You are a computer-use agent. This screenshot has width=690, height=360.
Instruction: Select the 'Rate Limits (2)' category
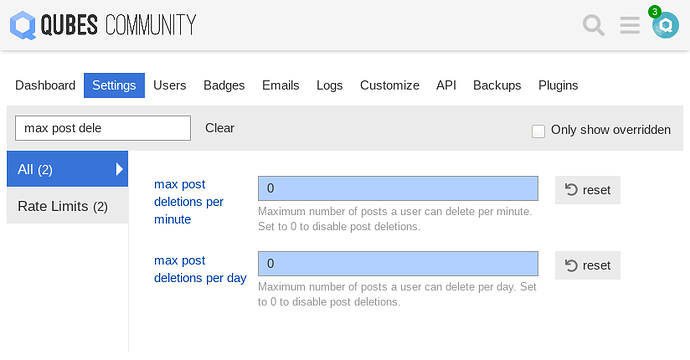(67, 206)
